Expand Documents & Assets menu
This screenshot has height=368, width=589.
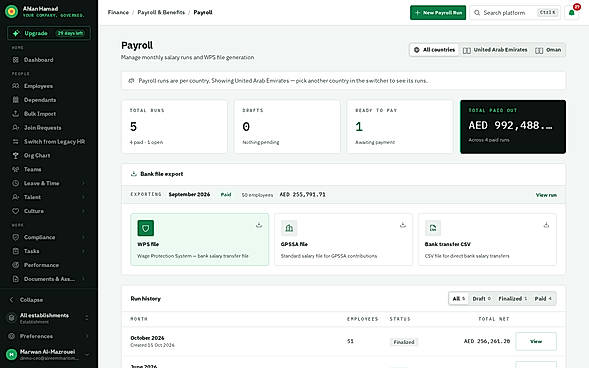click(x=49, y=279)
